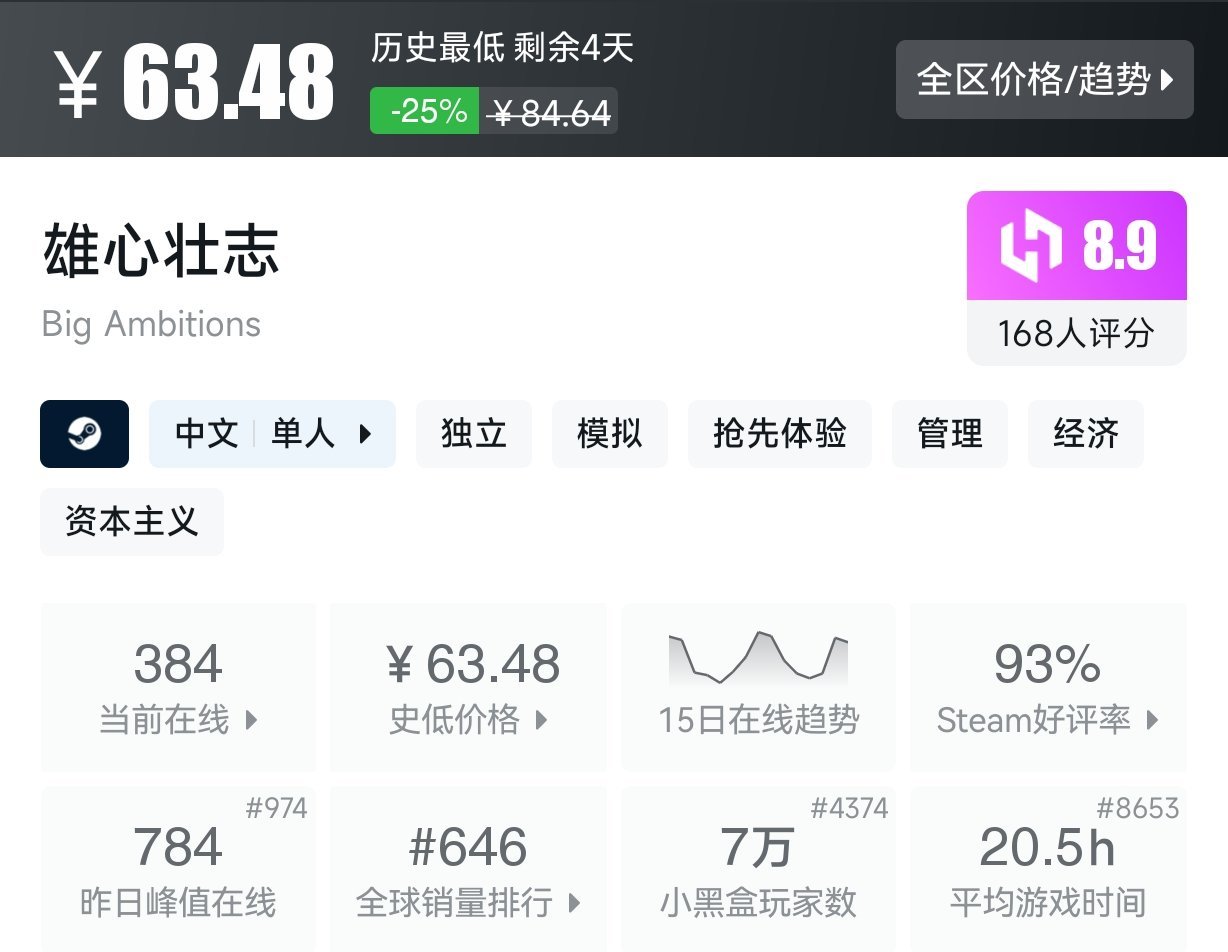Click the arrow next to 当前在线
The image size is (1228, 952).
(252, 720)
